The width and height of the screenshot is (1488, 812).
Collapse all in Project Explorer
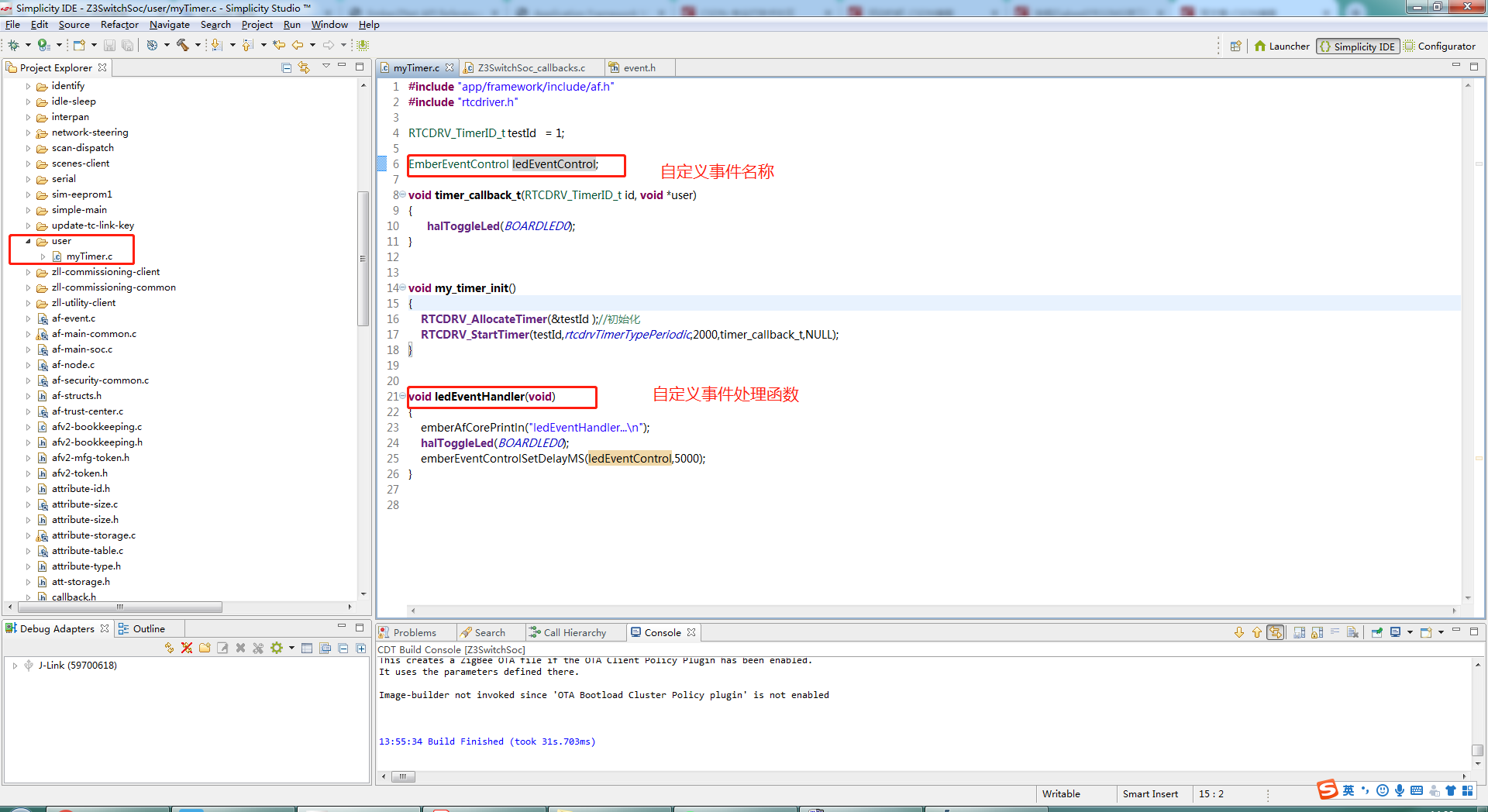pyautogui.click(x=287, y=68)
